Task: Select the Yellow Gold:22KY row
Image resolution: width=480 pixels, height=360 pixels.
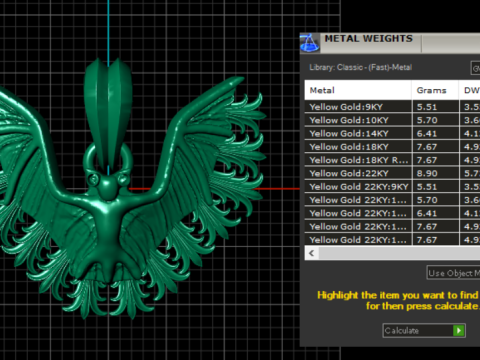Action: [x=392, y=174]
